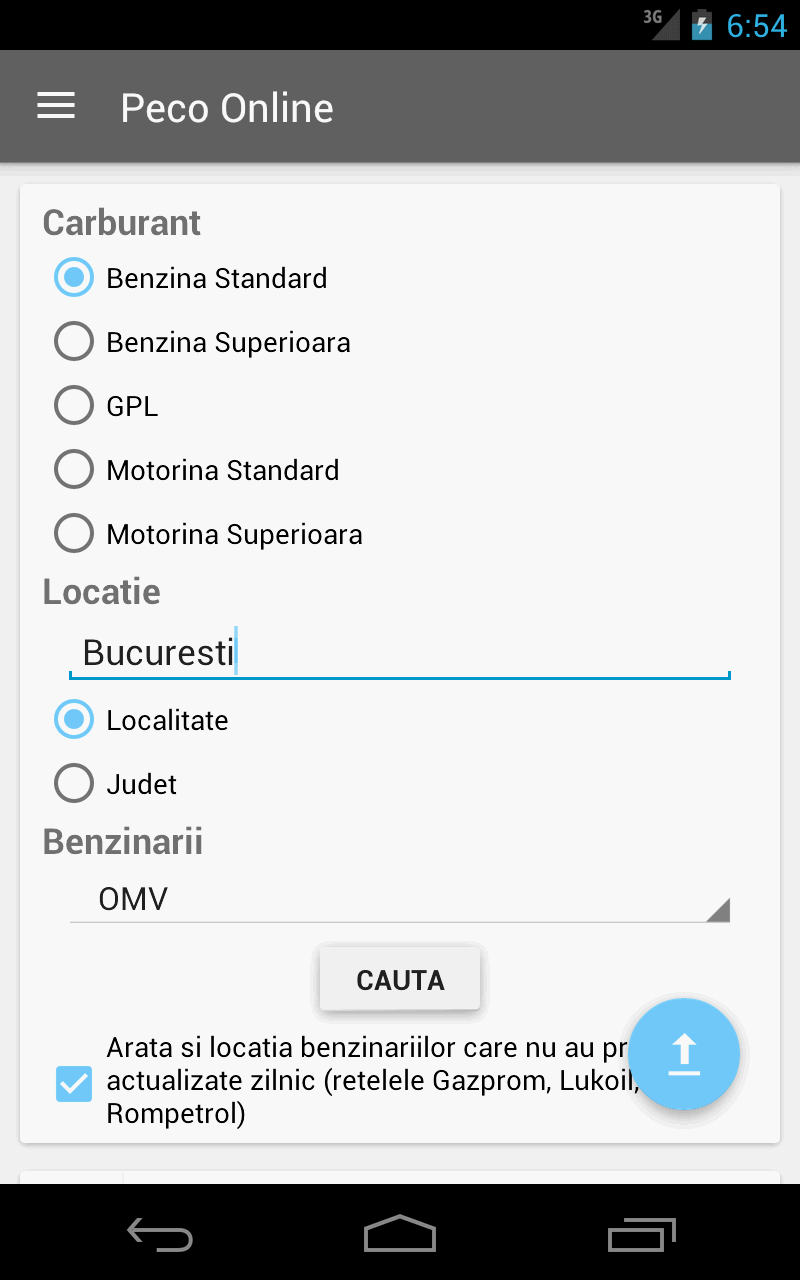Select the Benzina Superioara fuel type
The width and height of the screenshot is (800, 1280).
(x=73, y=341)
